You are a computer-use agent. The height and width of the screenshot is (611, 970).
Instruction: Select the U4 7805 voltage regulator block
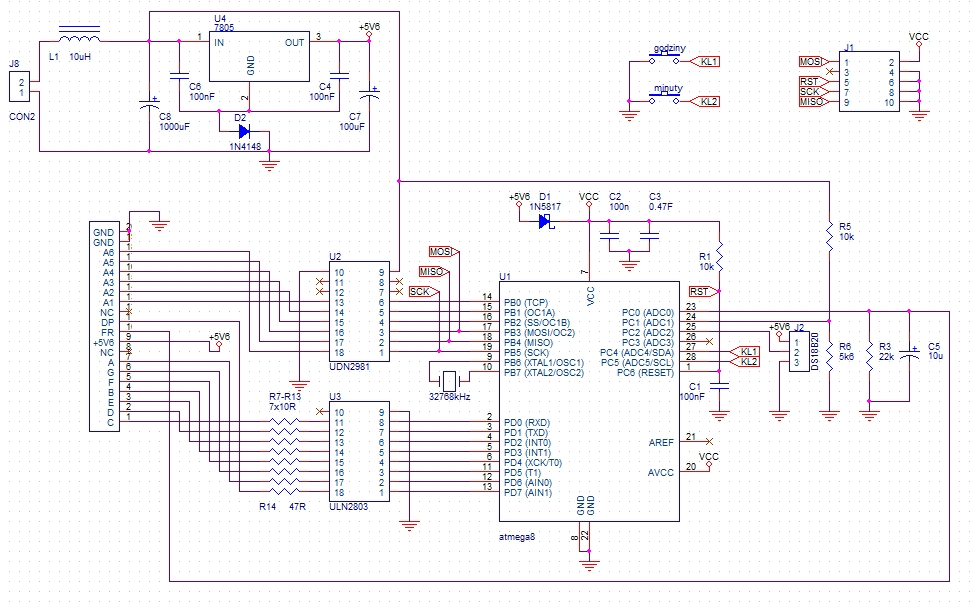point(259,56)
